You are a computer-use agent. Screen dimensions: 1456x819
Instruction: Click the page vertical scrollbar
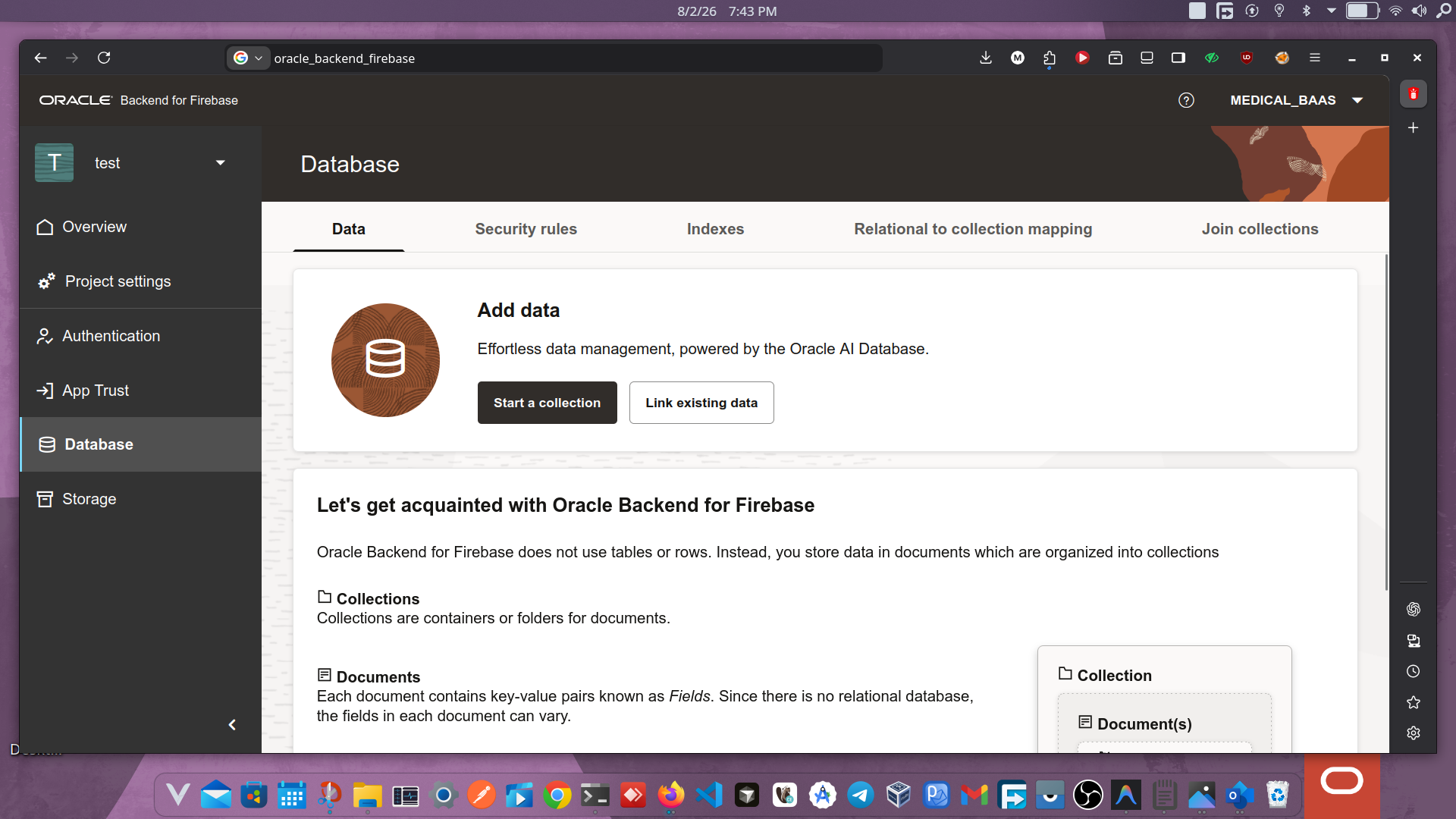click(x=1385, y=422)
